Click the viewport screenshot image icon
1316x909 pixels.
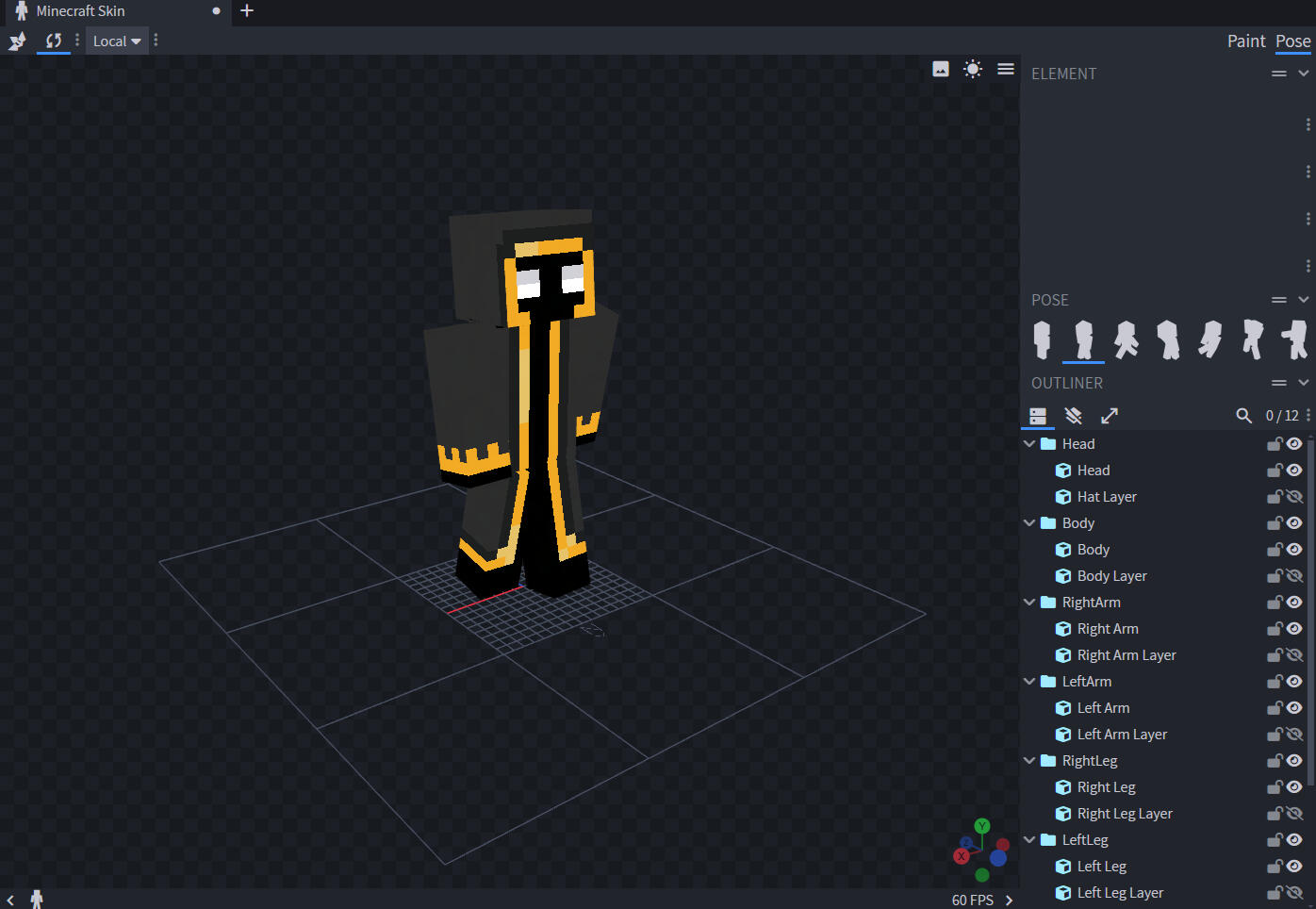click(x=941, y=69)
